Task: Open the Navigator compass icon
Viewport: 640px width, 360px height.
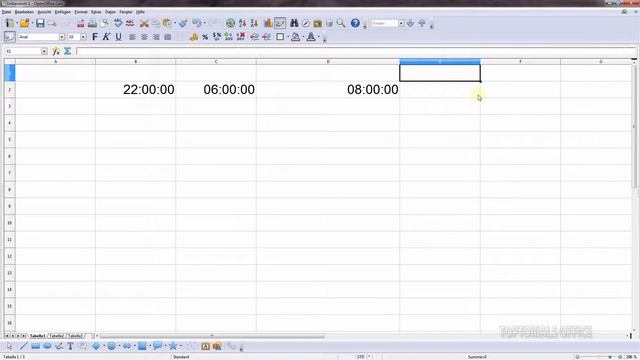Action: pos(306,23)
